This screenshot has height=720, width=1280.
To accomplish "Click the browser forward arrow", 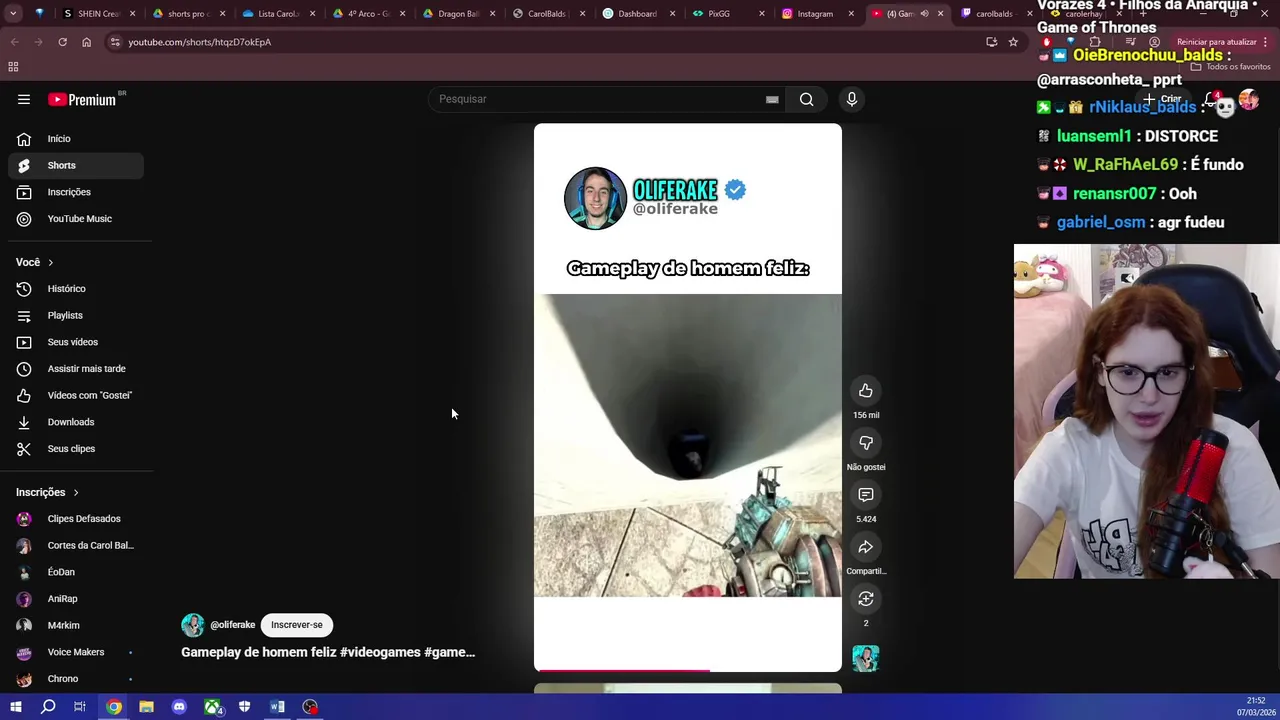I will 38,42.
